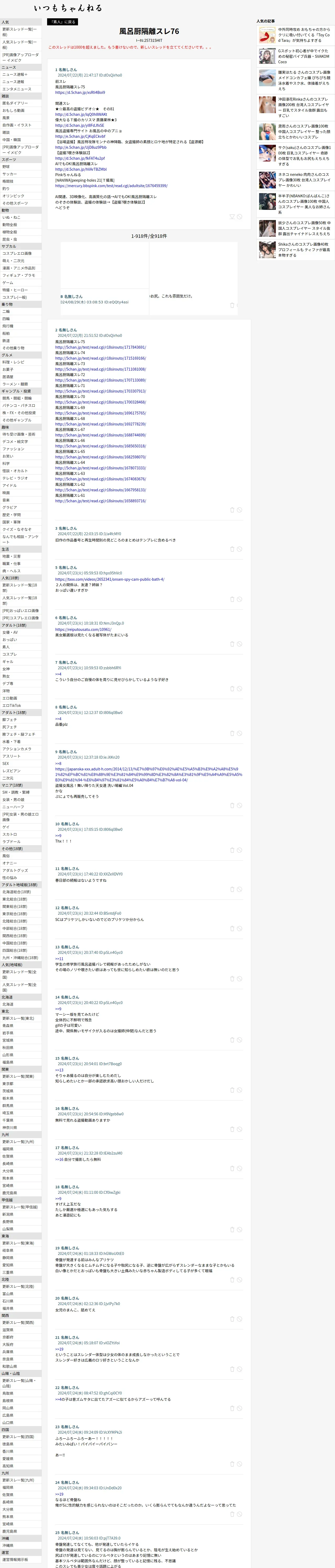Image resolution: width=335 pixels, height=1568 pixels.
Task: Click the filter icon on post 1
Action: [232, 217]
